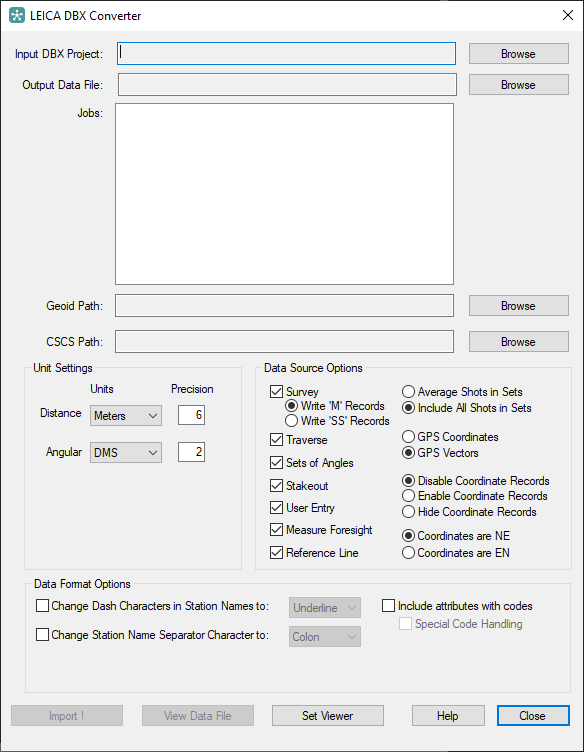Click the Distance precision input field
584x752 pixels.
pos(191,415)
